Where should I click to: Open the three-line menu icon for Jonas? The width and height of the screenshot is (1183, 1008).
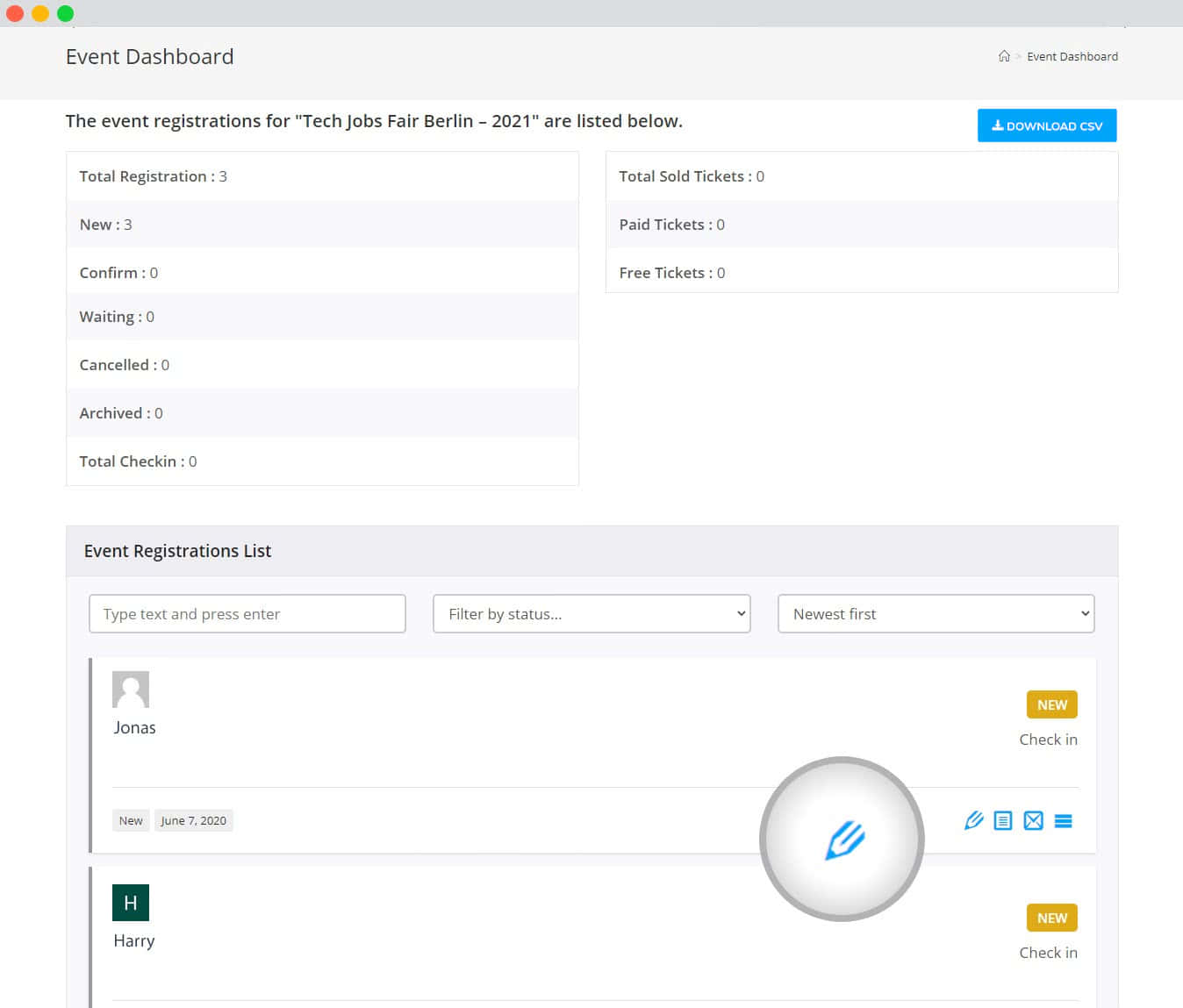pyautogui.click(x=1063, y=821)
